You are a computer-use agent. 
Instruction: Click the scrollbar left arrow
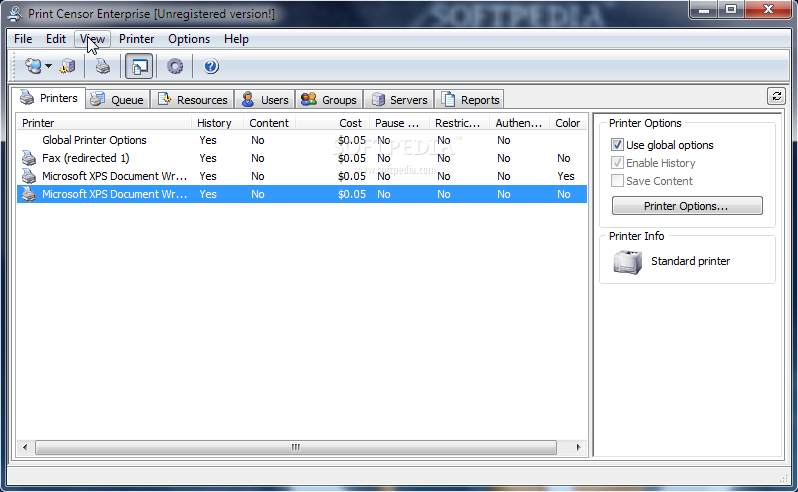coord(25,447)
